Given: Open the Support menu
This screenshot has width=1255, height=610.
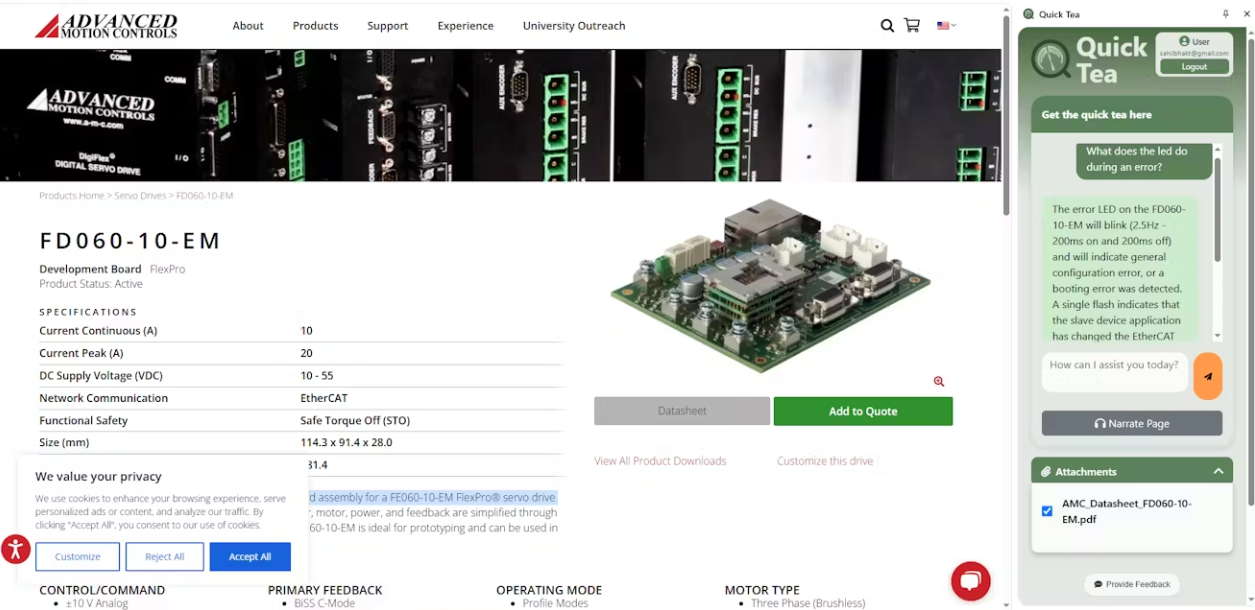Looking at the screenshot, I should coord(387,26).
